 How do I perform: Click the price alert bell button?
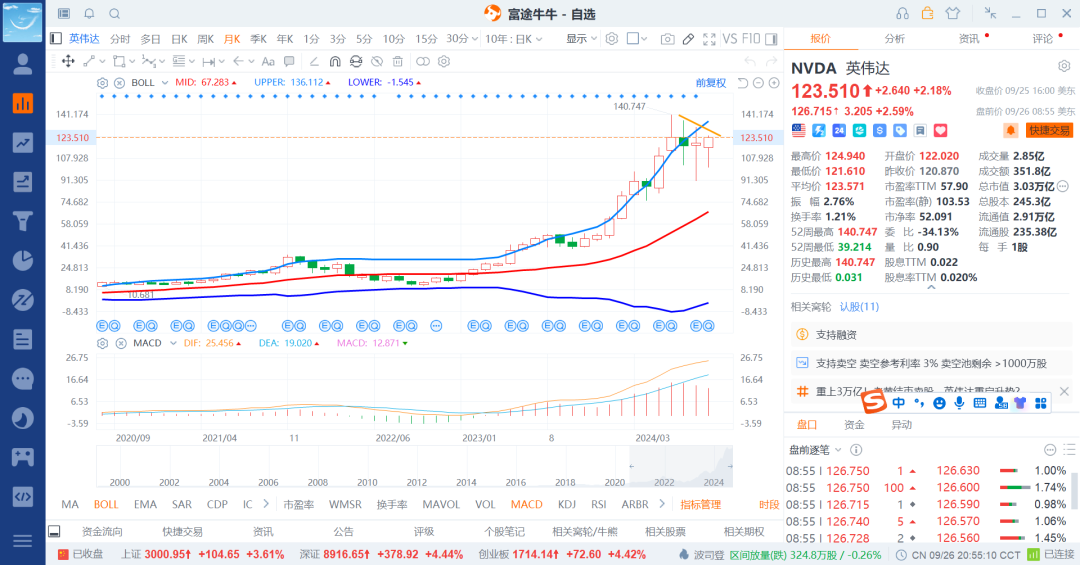[1010, 130]
